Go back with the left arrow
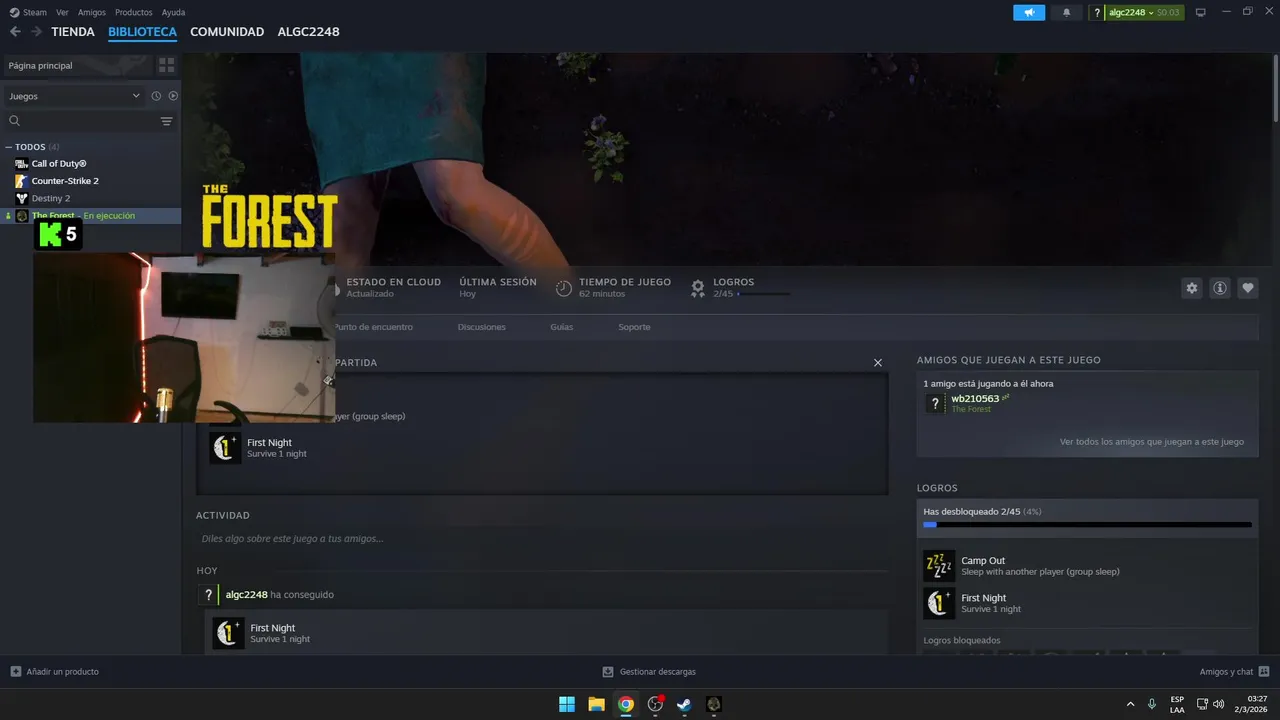 (x=15, y=32)
